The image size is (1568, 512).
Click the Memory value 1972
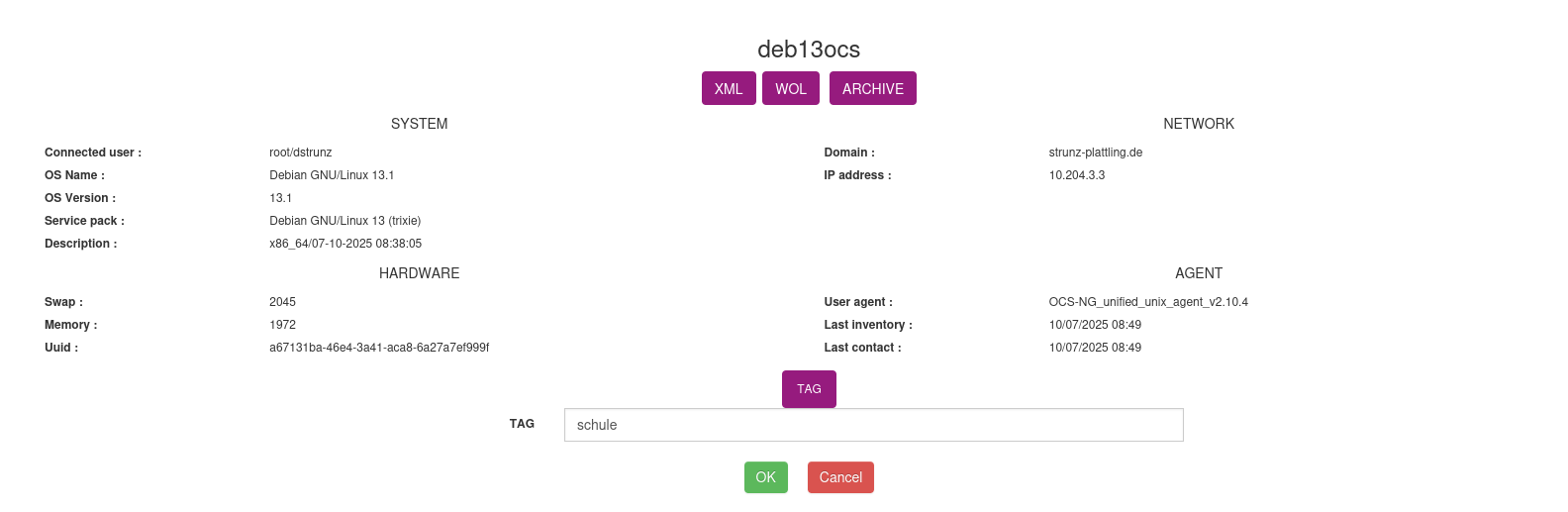coord(282,325)
